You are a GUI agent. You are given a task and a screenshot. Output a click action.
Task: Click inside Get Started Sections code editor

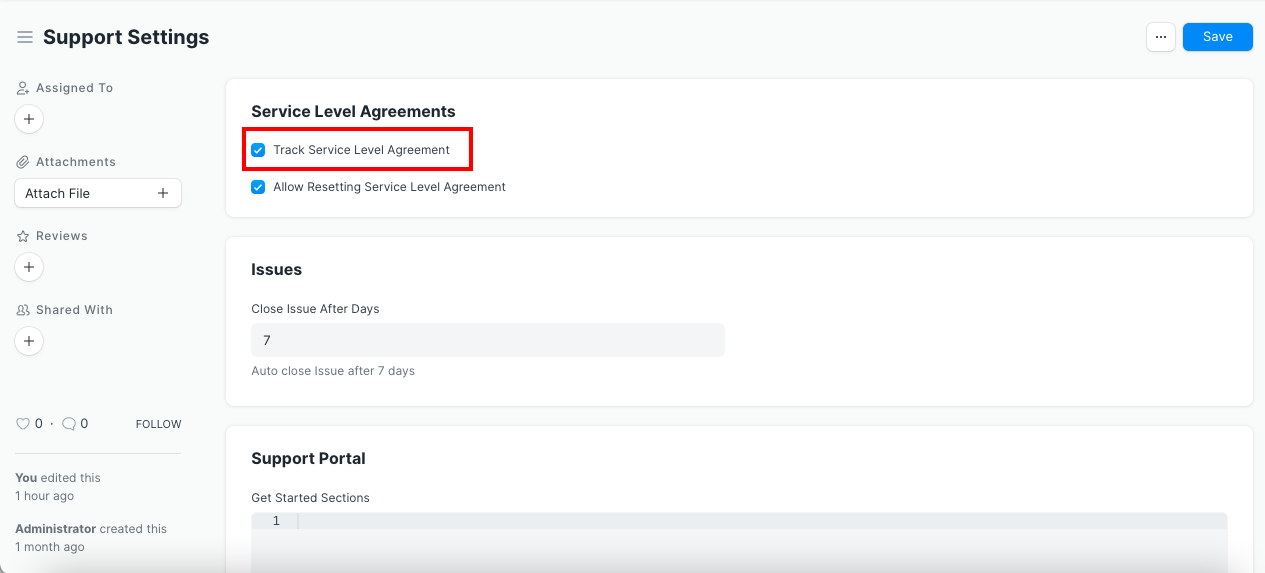(x=760, y=540)
